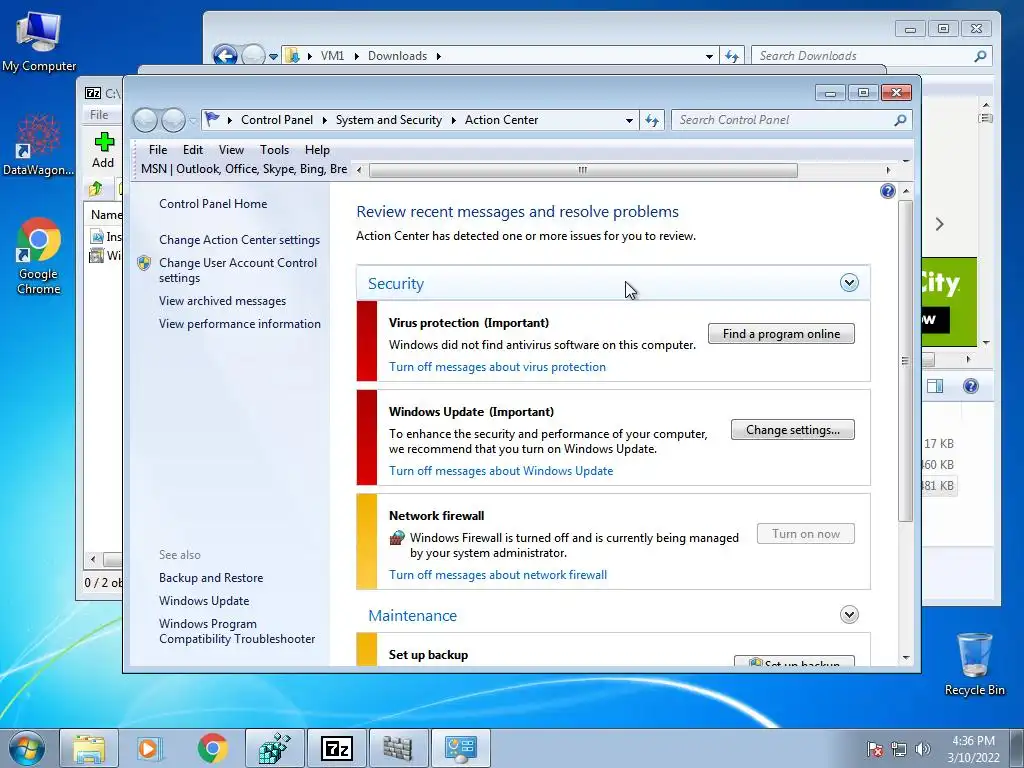Click the refresh button beside Control Panel address bar
This screenshot has height=768, width=1024.
[652, 120]
